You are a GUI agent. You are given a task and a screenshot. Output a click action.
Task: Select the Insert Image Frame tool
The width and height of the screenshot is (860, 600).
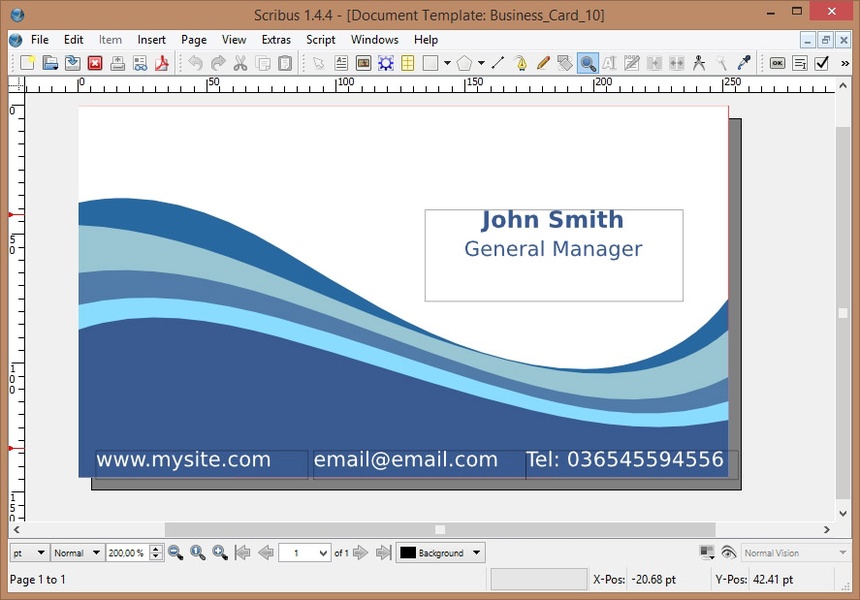363,63
